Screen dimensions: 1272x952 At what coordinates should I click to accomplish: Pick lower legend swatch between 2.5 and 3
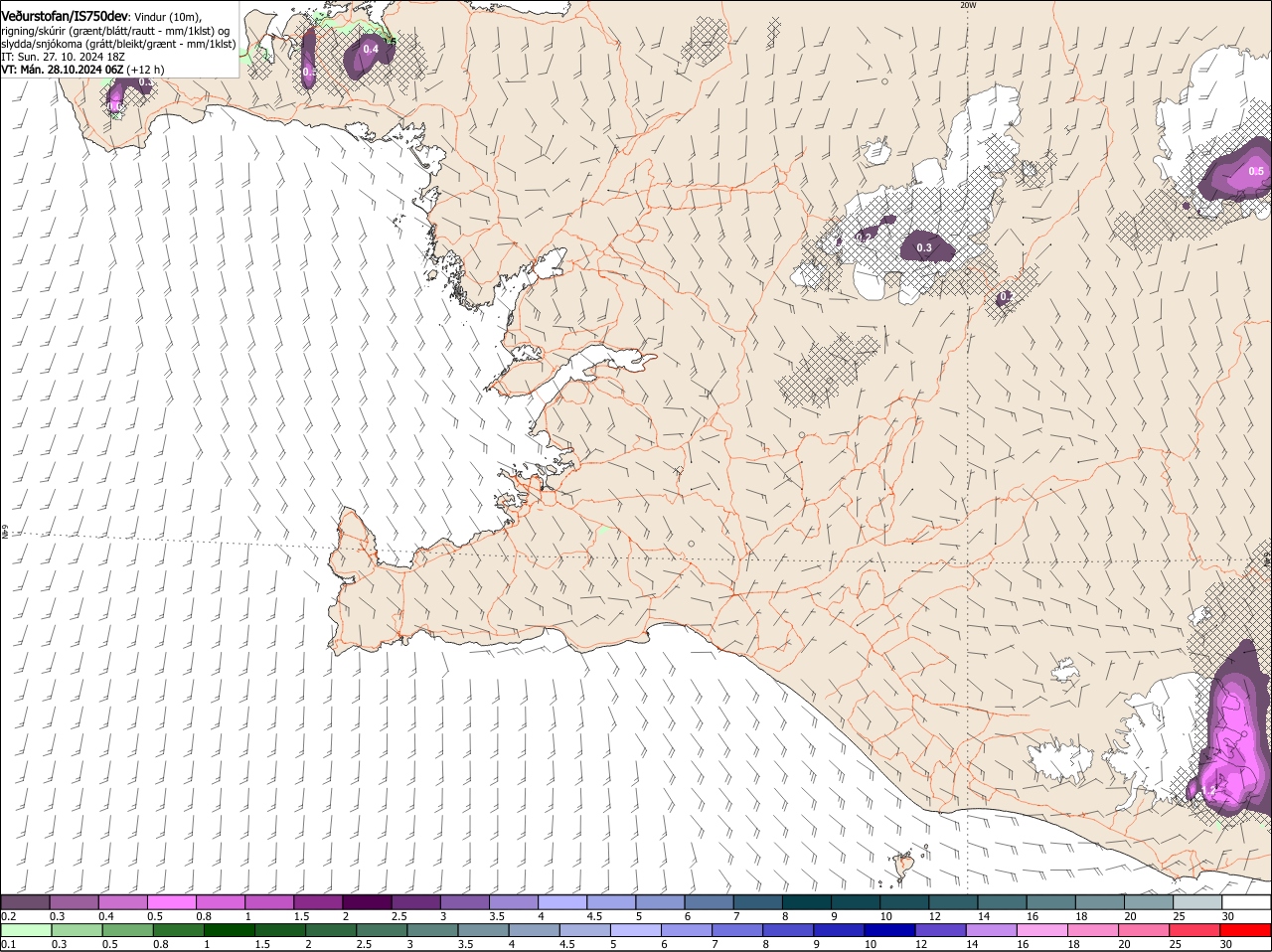click(x=382, y=930)
